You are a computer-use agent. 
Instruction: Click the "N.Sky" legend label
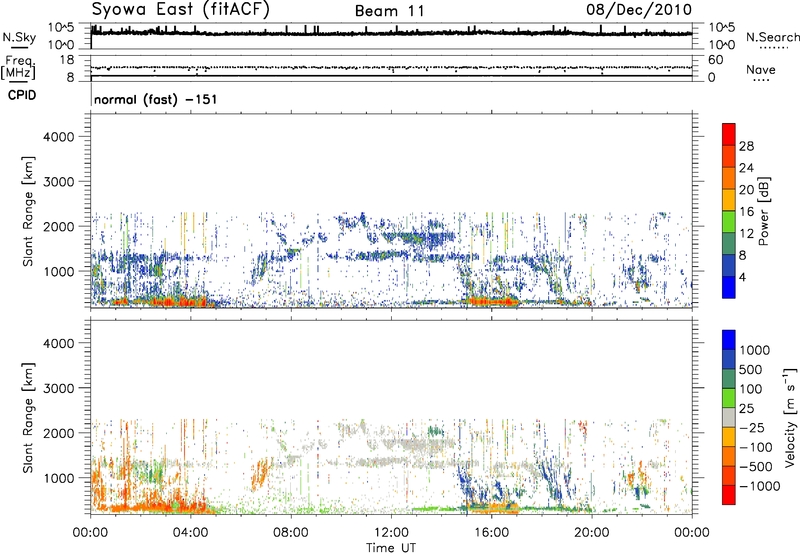[x=19, y=37]
